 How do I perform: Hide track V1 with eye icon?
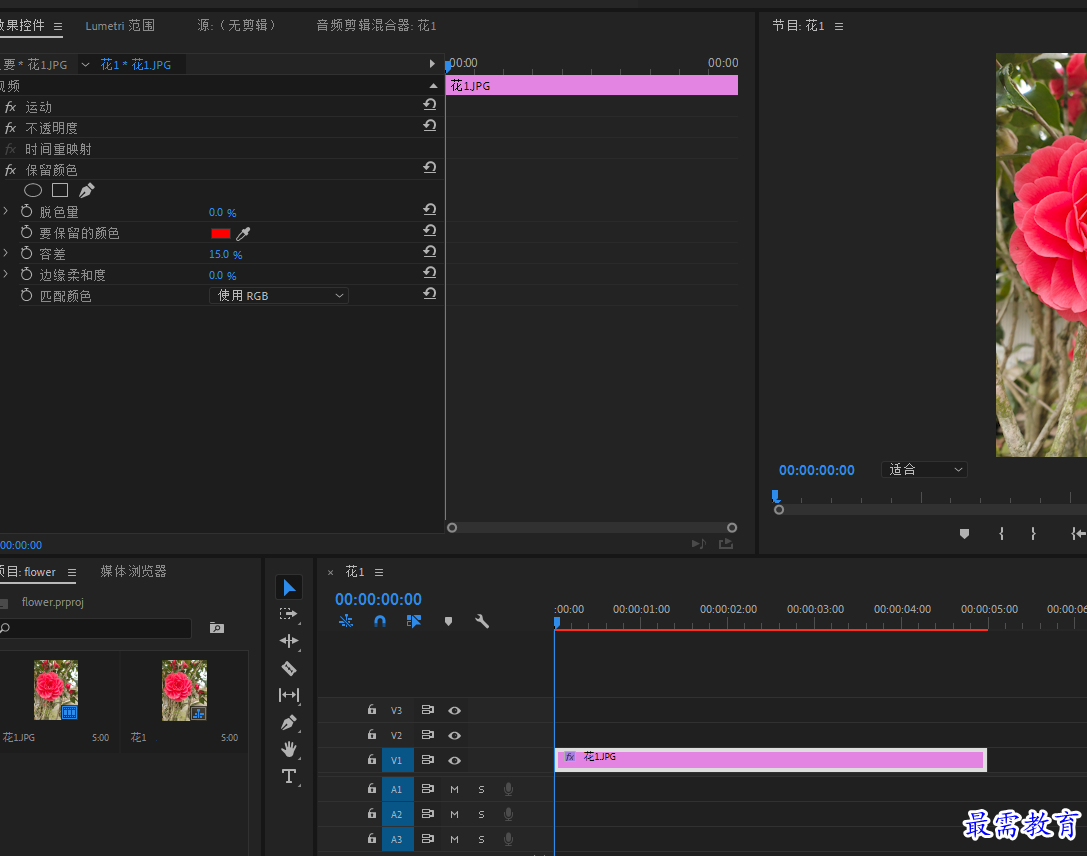(455, 760)
